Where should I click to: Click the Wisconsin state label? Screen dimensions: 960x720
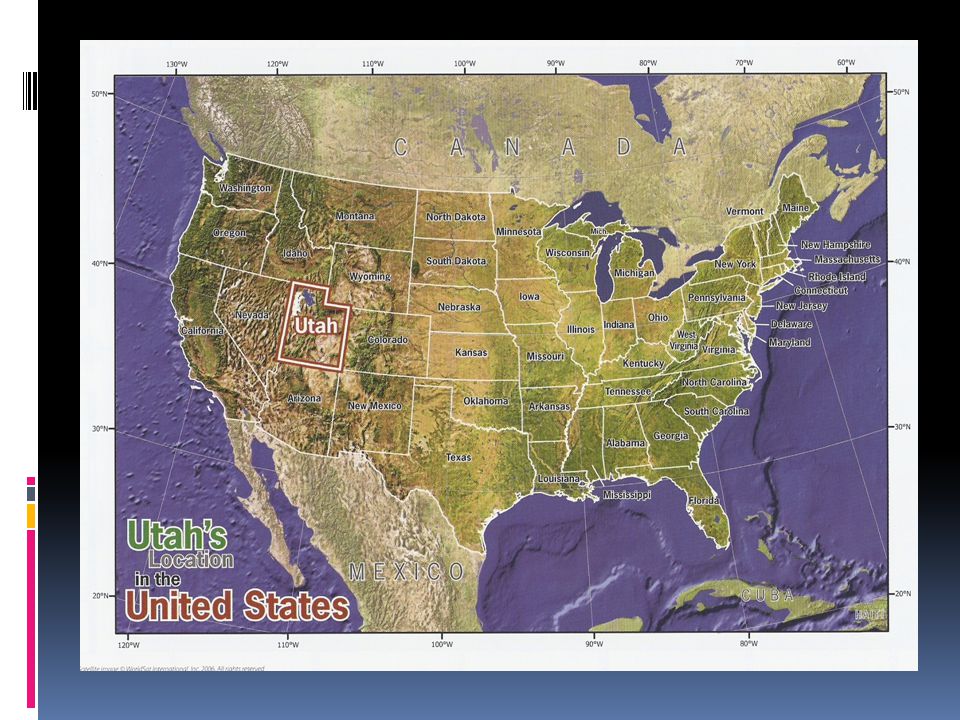(x=568, y=252)
